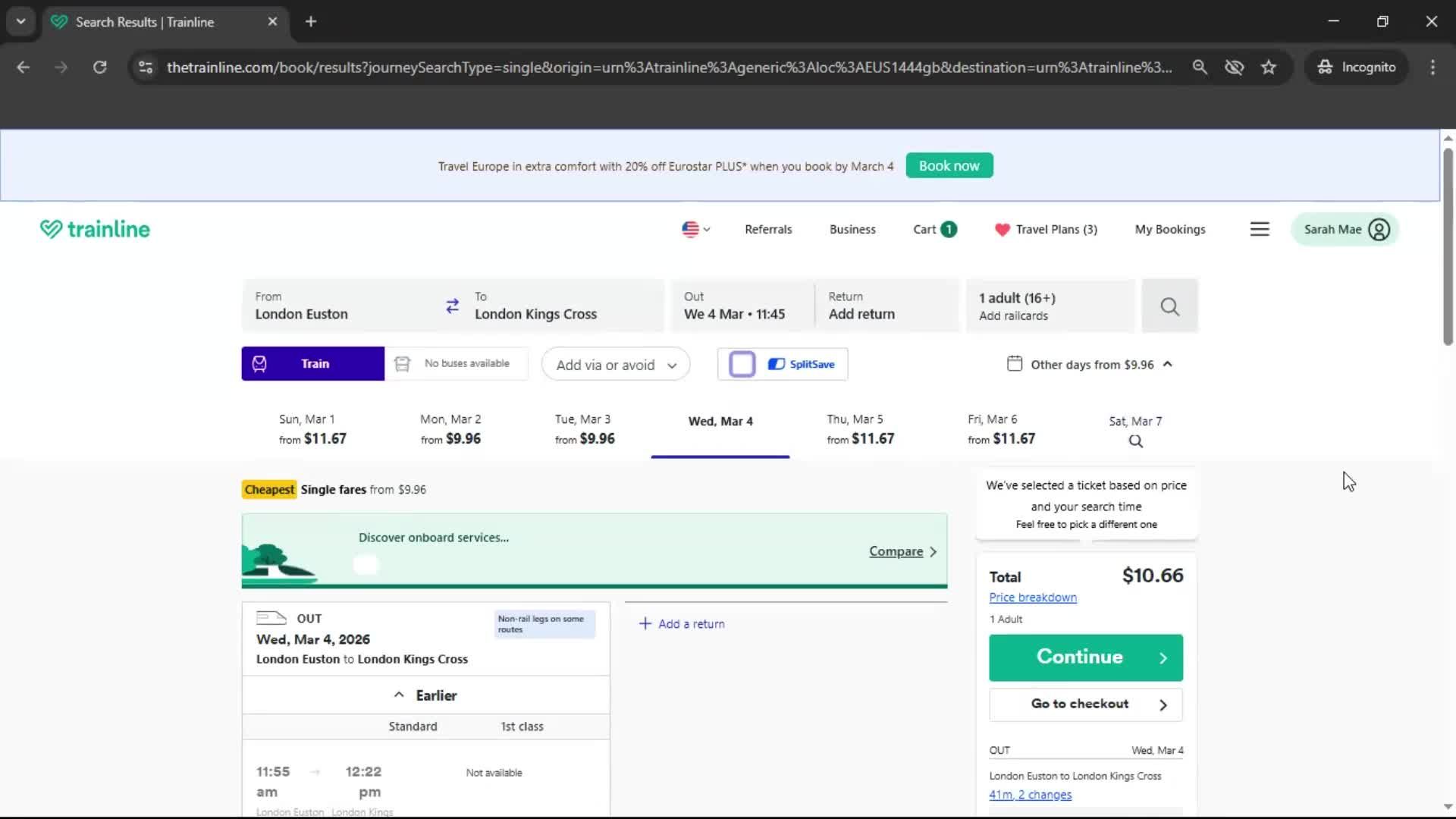Click the search magnifier icon

(1169, 306)
